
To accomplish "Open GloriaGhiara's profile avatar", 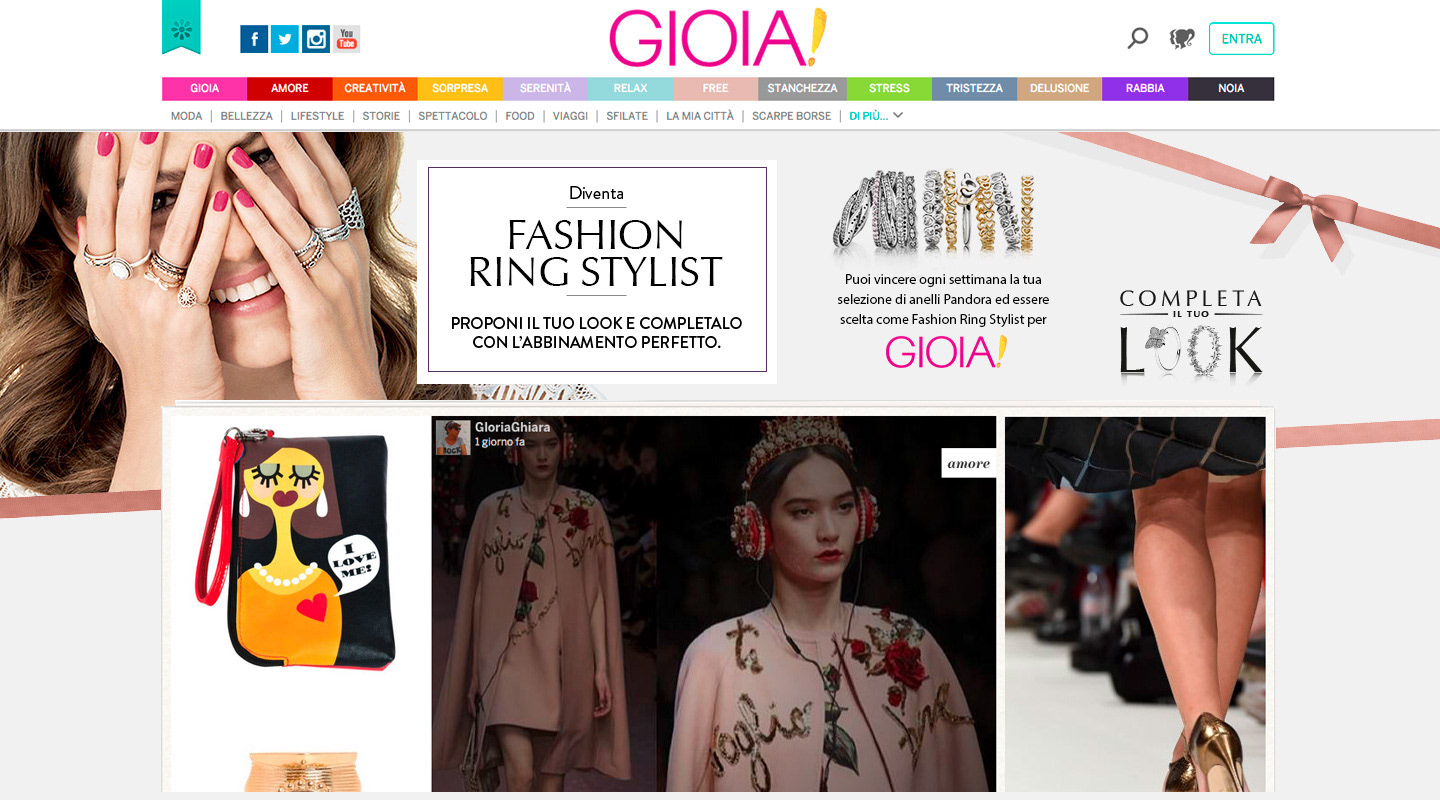I will click(453, 437).
